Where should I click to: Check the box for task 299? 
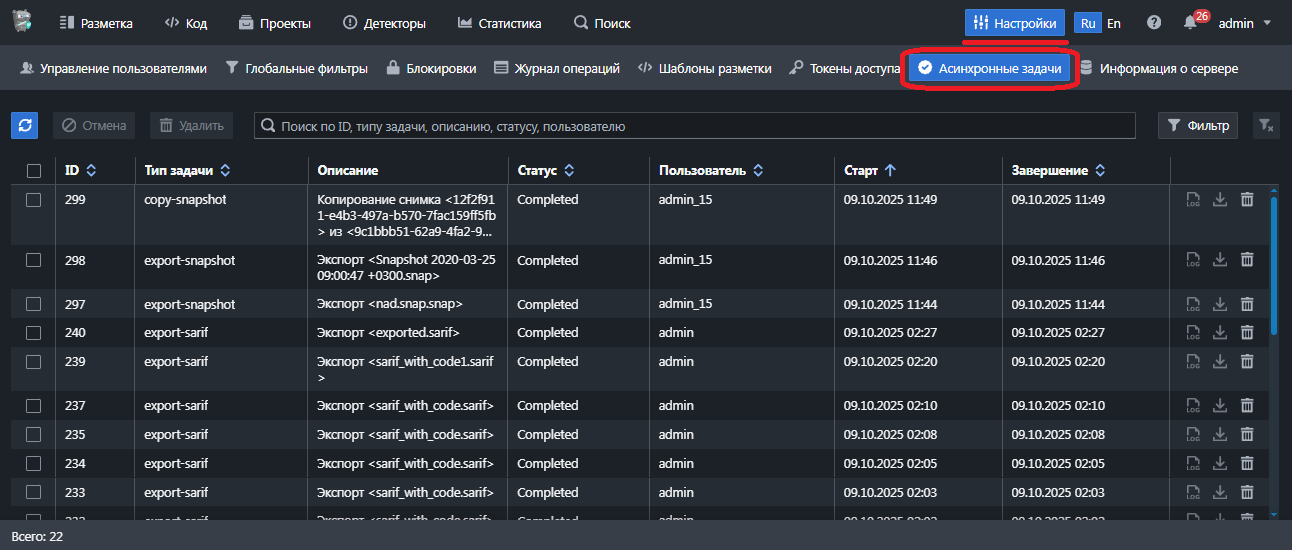tap(33, 200)
